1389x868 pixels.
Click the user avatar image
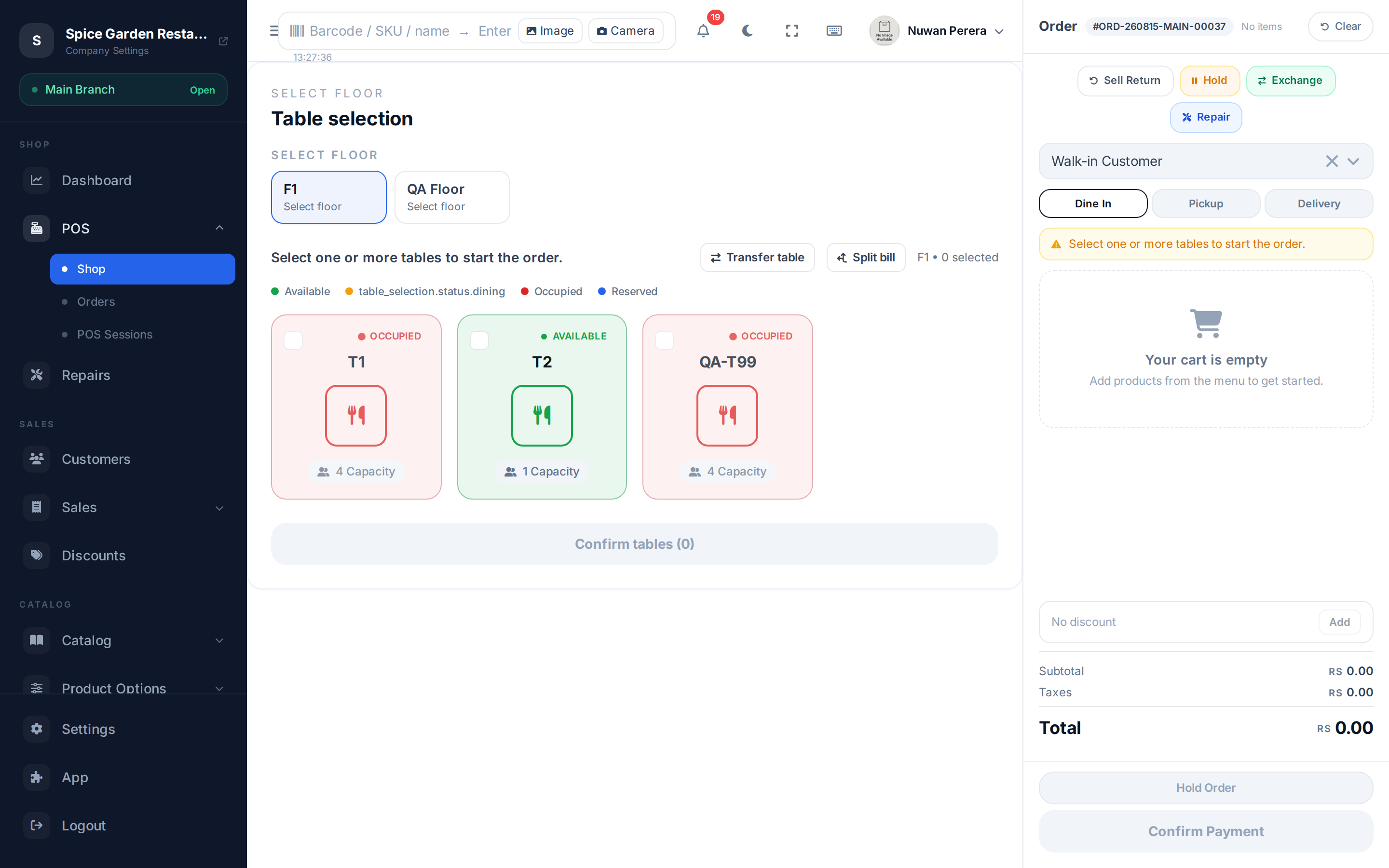884,31
